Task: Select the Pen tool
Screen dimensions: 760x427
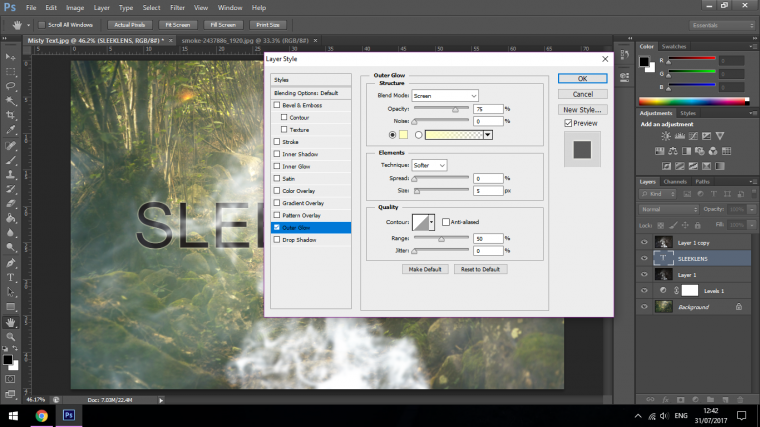Action: 10,263
